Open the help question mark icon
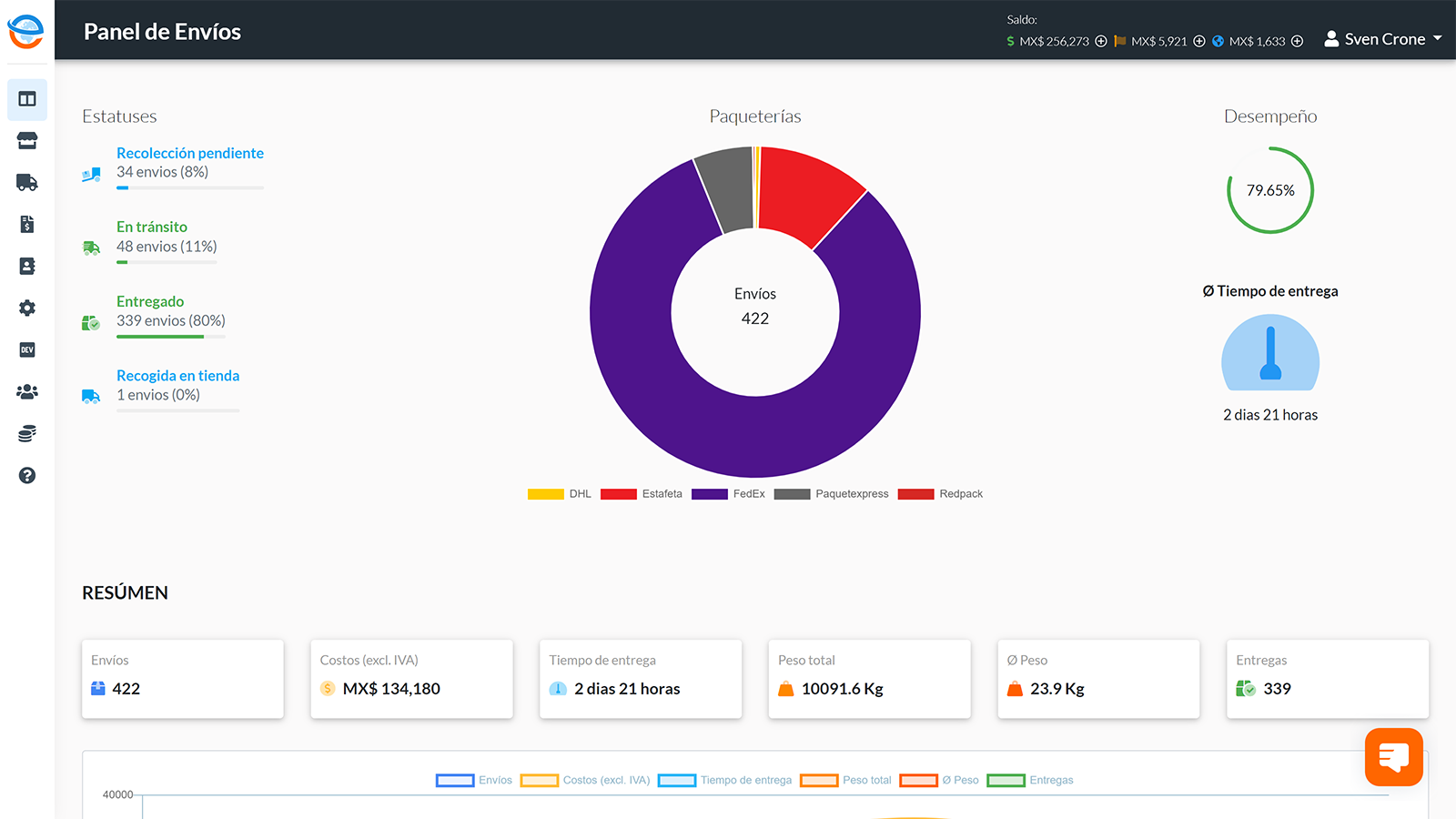This screenshot has width=1456, height=819. (27, 476)
